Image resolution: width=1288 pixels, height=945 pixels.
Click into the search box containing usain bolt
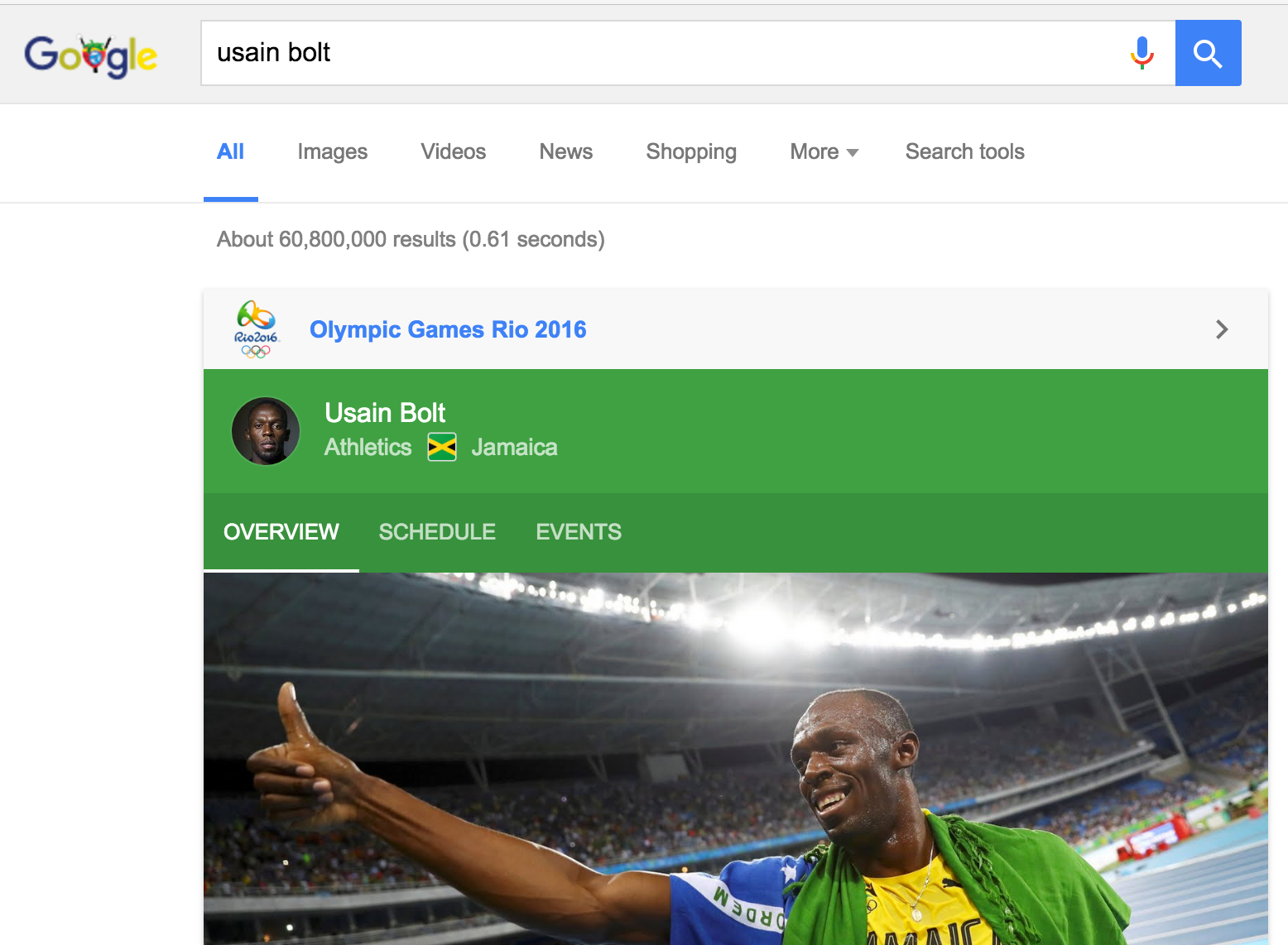(662, 53)
